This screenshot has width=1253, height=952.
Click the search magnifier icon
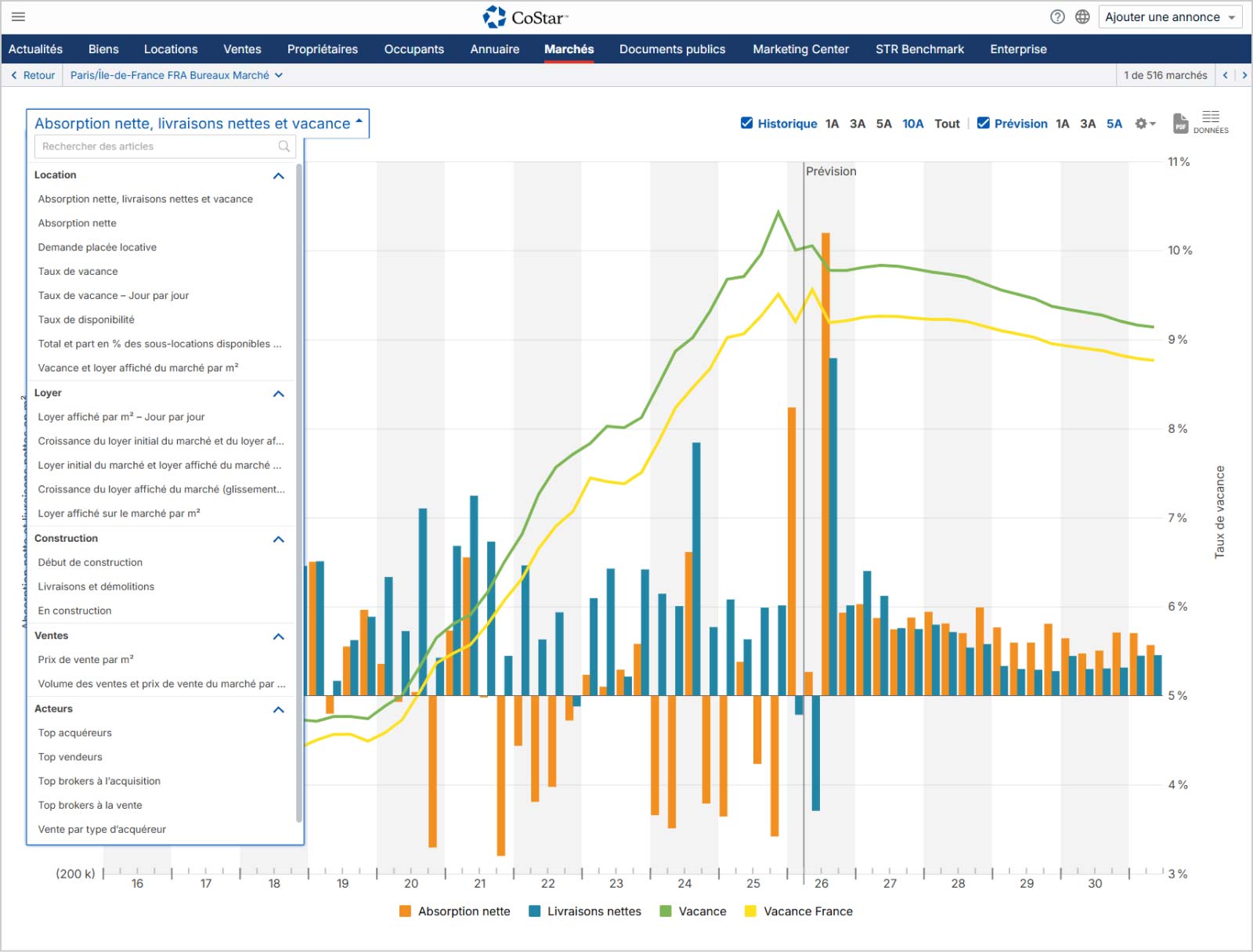284,146
